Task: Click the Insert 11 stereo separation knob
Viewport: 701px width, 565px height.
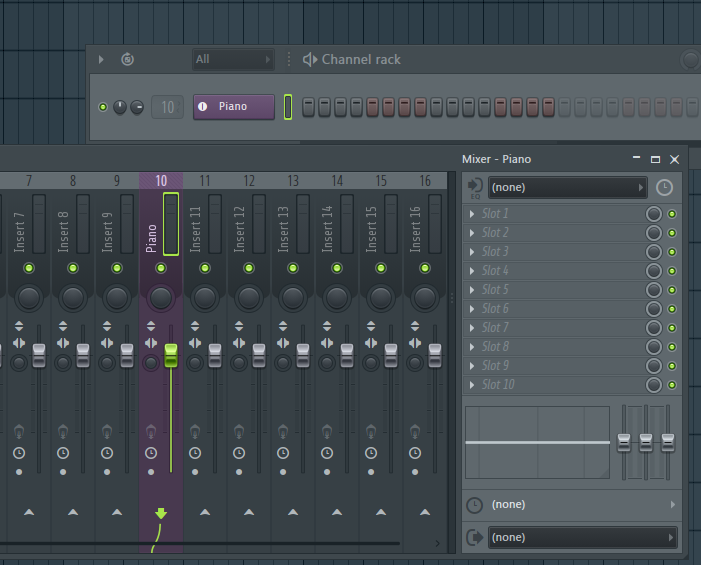Action: click(195, 363)
